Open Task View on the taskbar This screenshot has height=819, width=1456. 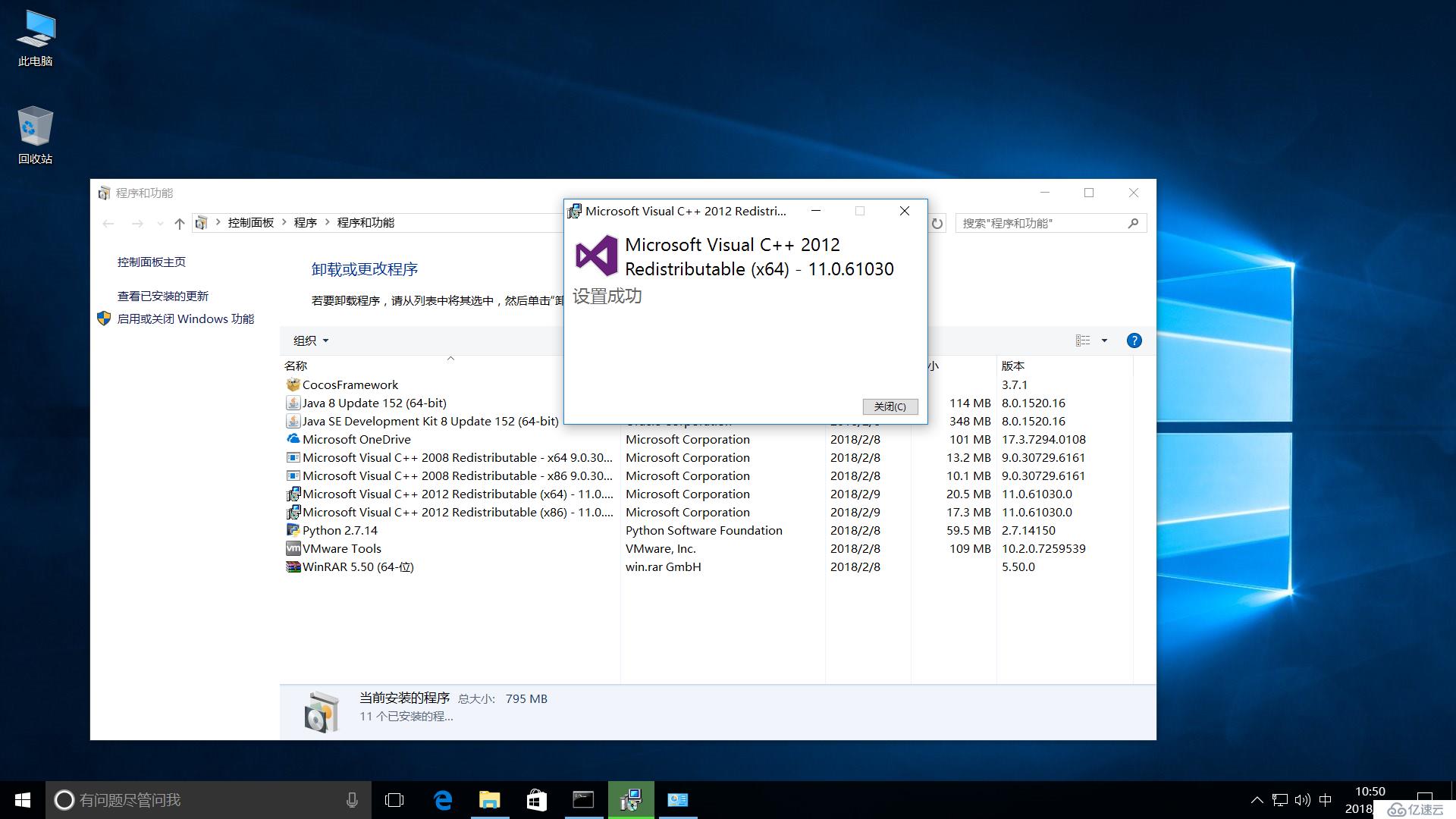tap(394, 800)
